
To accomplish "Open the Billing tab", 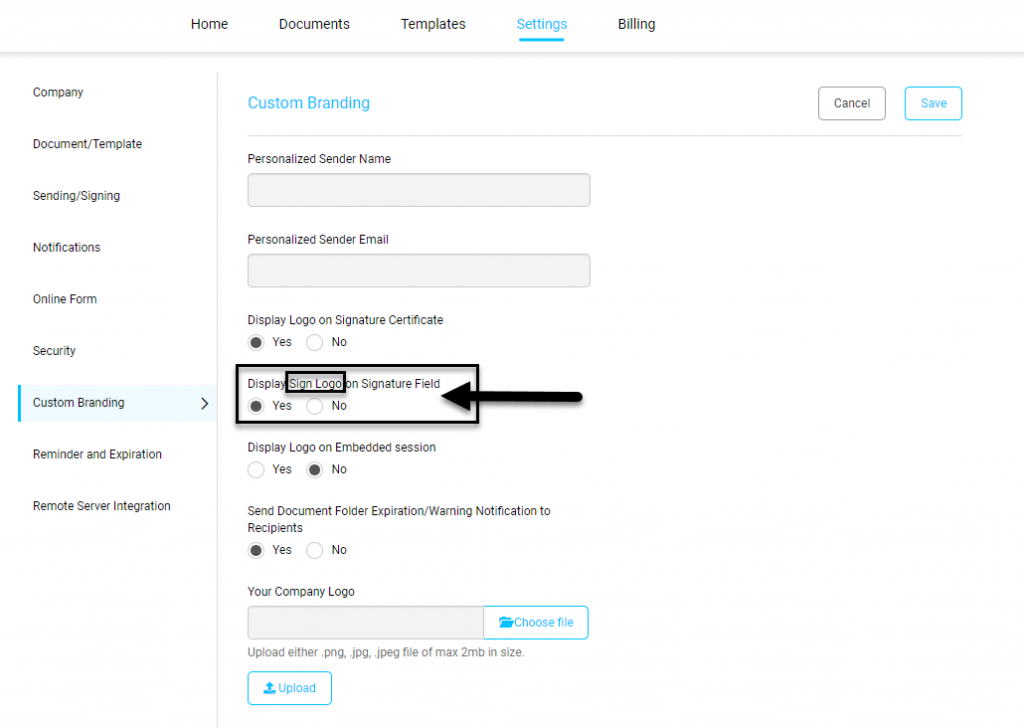I will 636,24.
